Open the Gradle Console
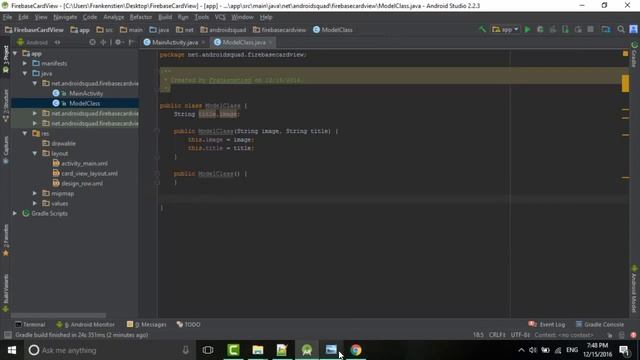This screenshot has width=640, height=360. point(600,324)
